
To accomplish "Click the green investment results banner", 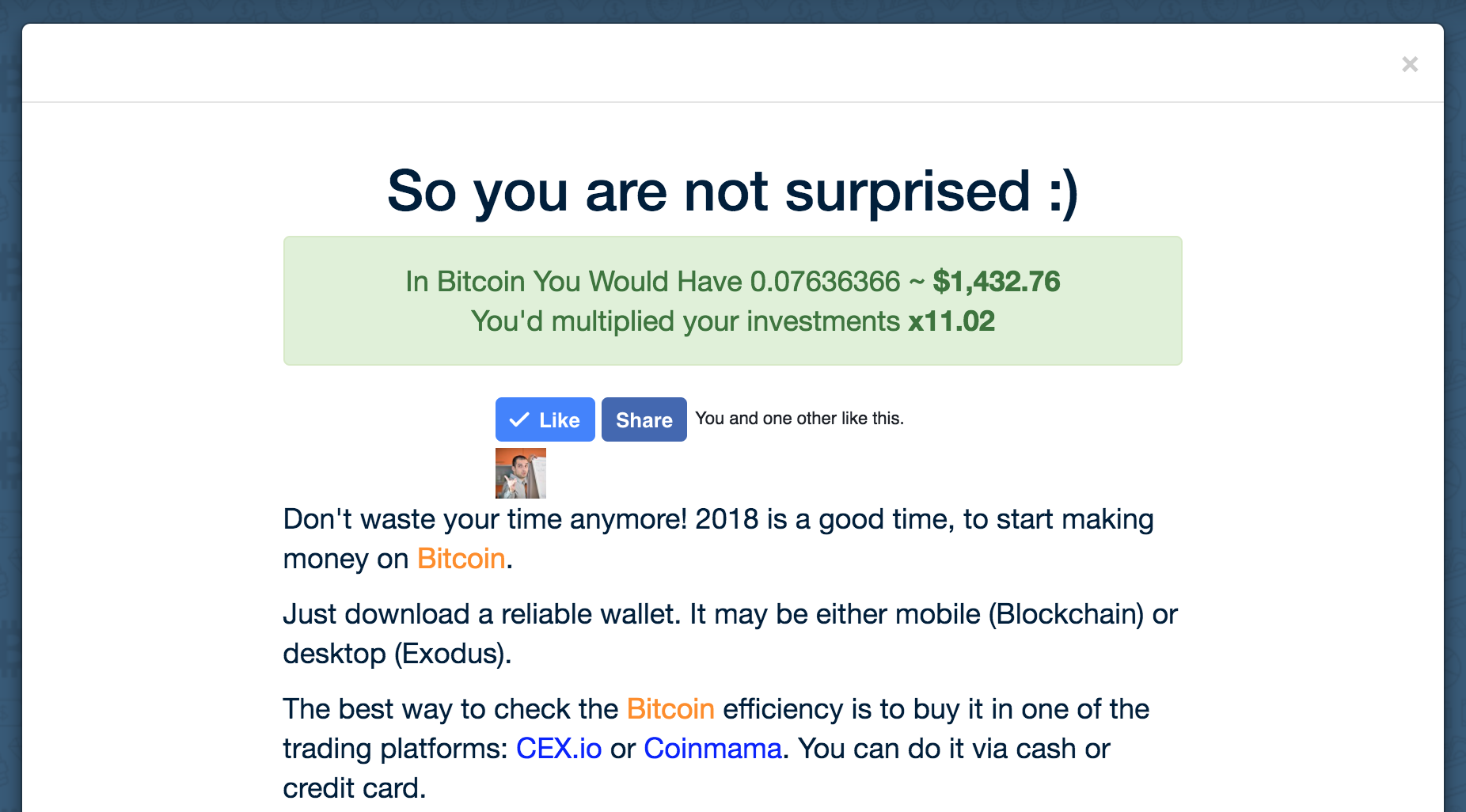I will click(x=732, y=301).
